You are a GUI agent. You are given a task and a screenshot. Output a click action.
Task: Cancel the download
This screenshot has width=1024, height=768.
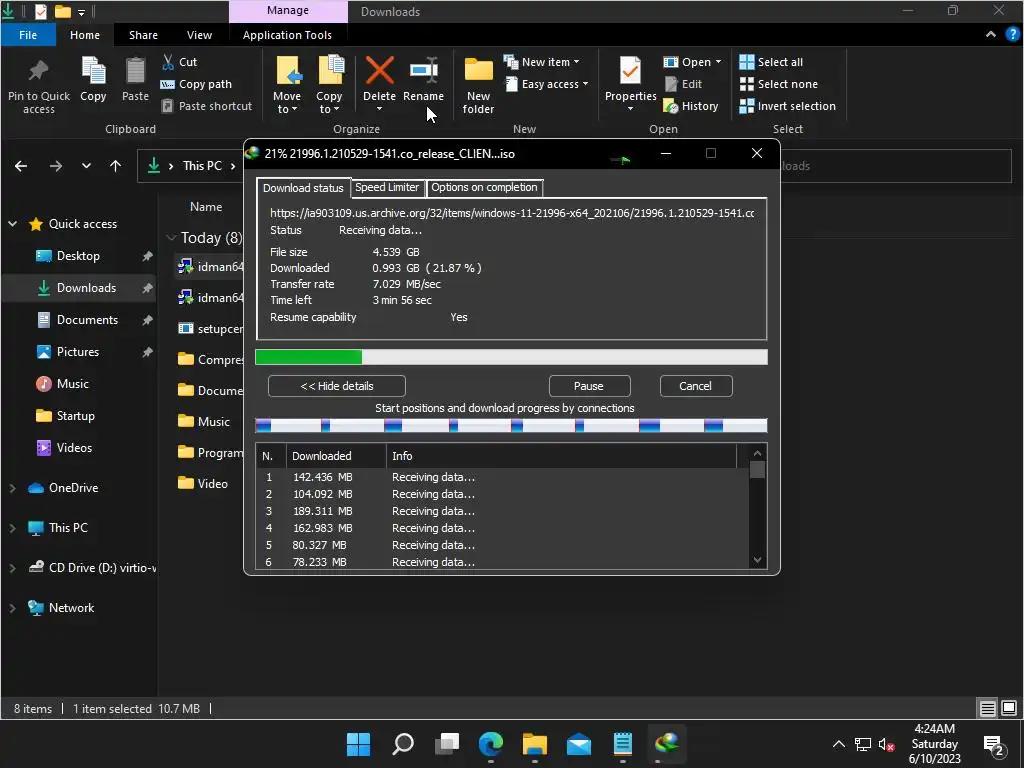pyautogui.click(x=696, y=386)
